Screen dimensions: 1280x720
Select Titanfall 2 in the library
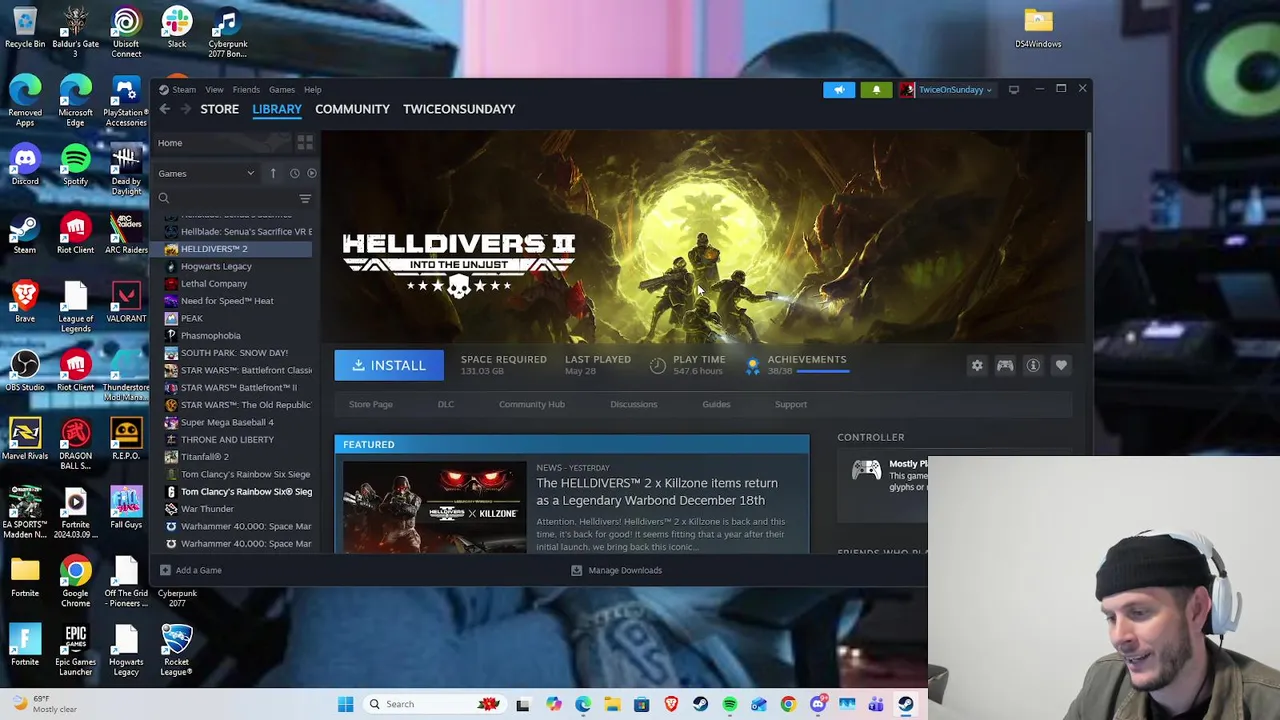tap(204, 457)
